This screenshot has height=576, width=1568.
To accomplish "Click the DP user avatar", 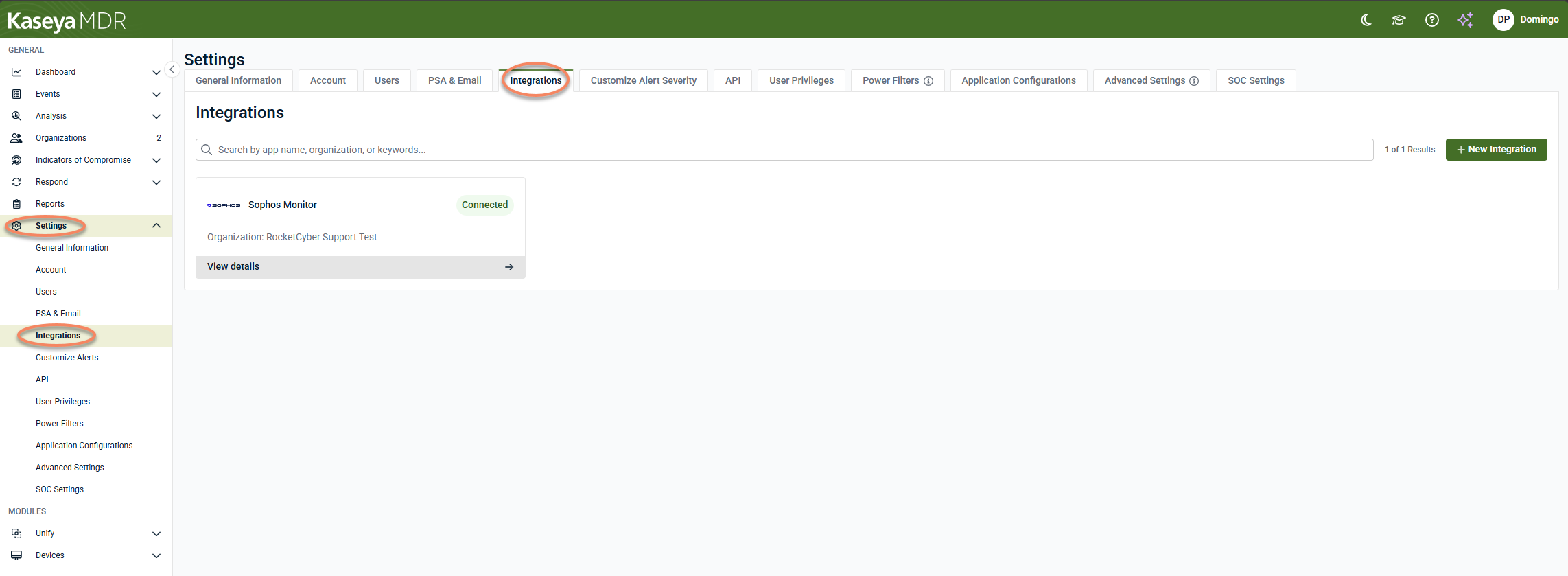I will click(x=1503, y=20).
